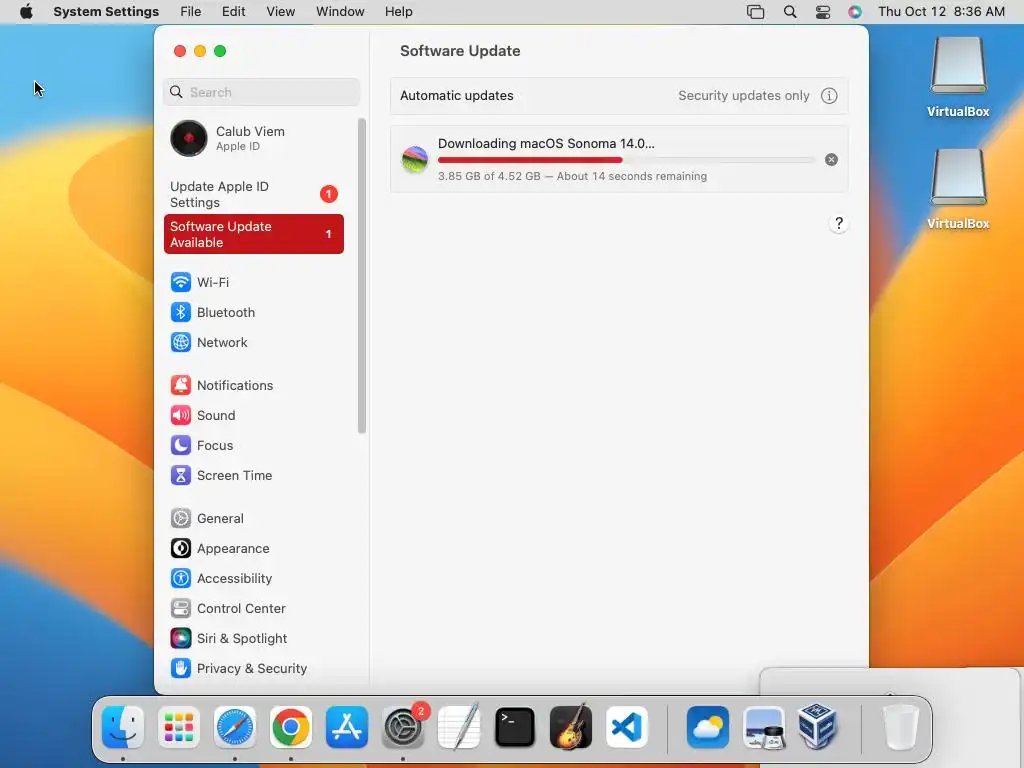The image size is (1024, 768).
Task: Click the Automatic updates info icon
Action: coord(829,95)
